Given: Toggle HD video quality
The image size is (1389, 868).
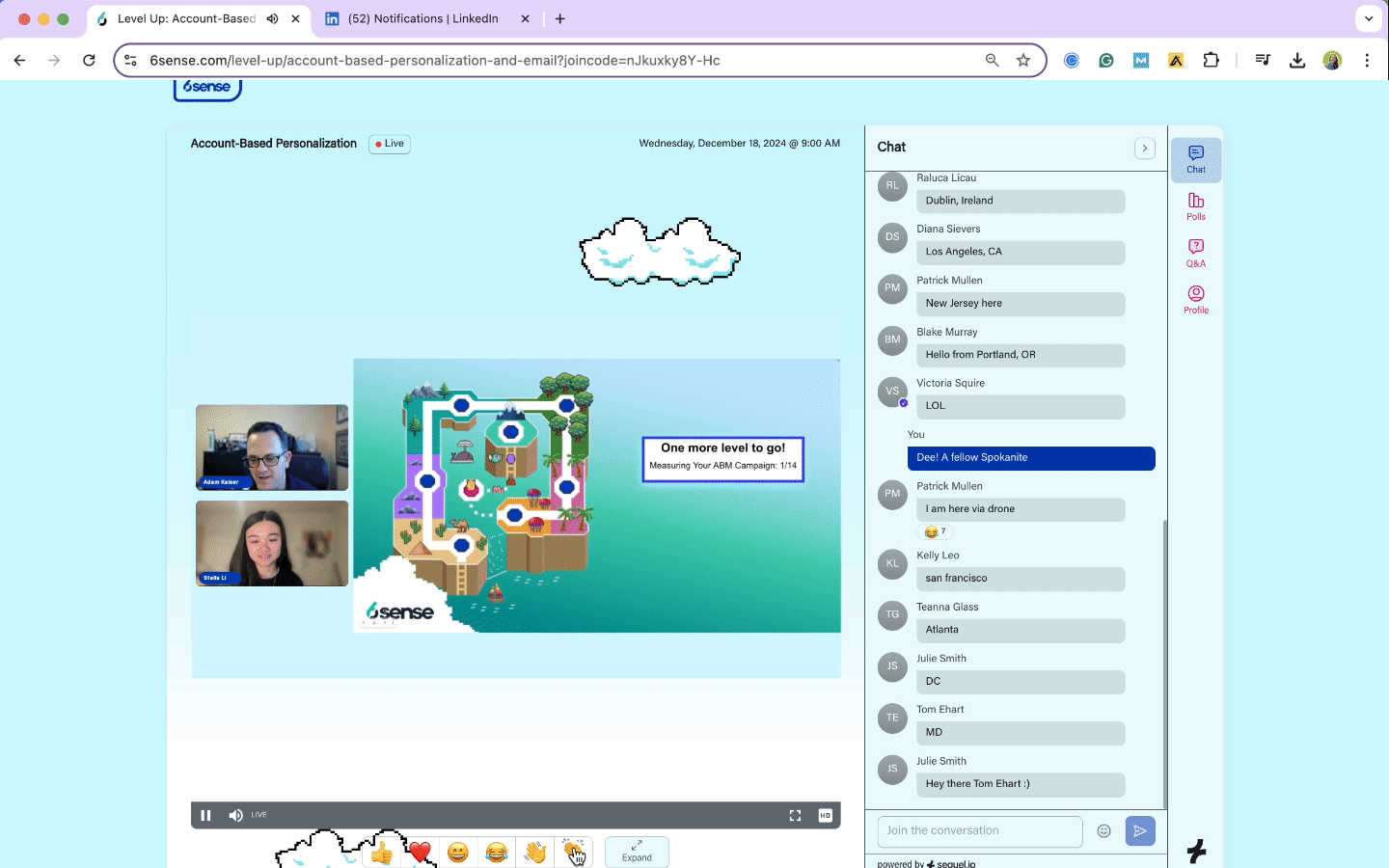Looking at the screenshot, I should coord(825,815).
